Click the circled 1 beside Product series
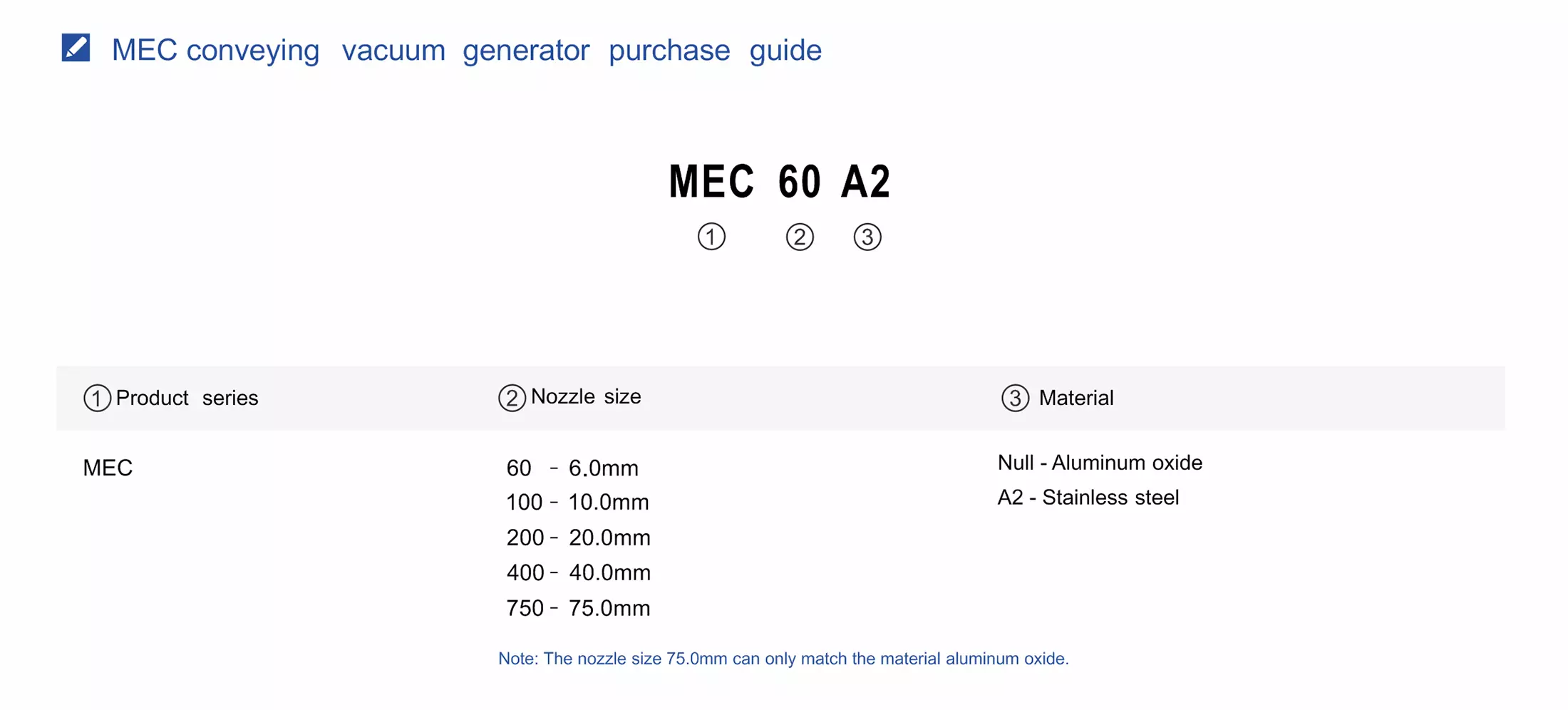This screenshot has width=1568, height=710. pyautogui.click(x=97, y=398)
